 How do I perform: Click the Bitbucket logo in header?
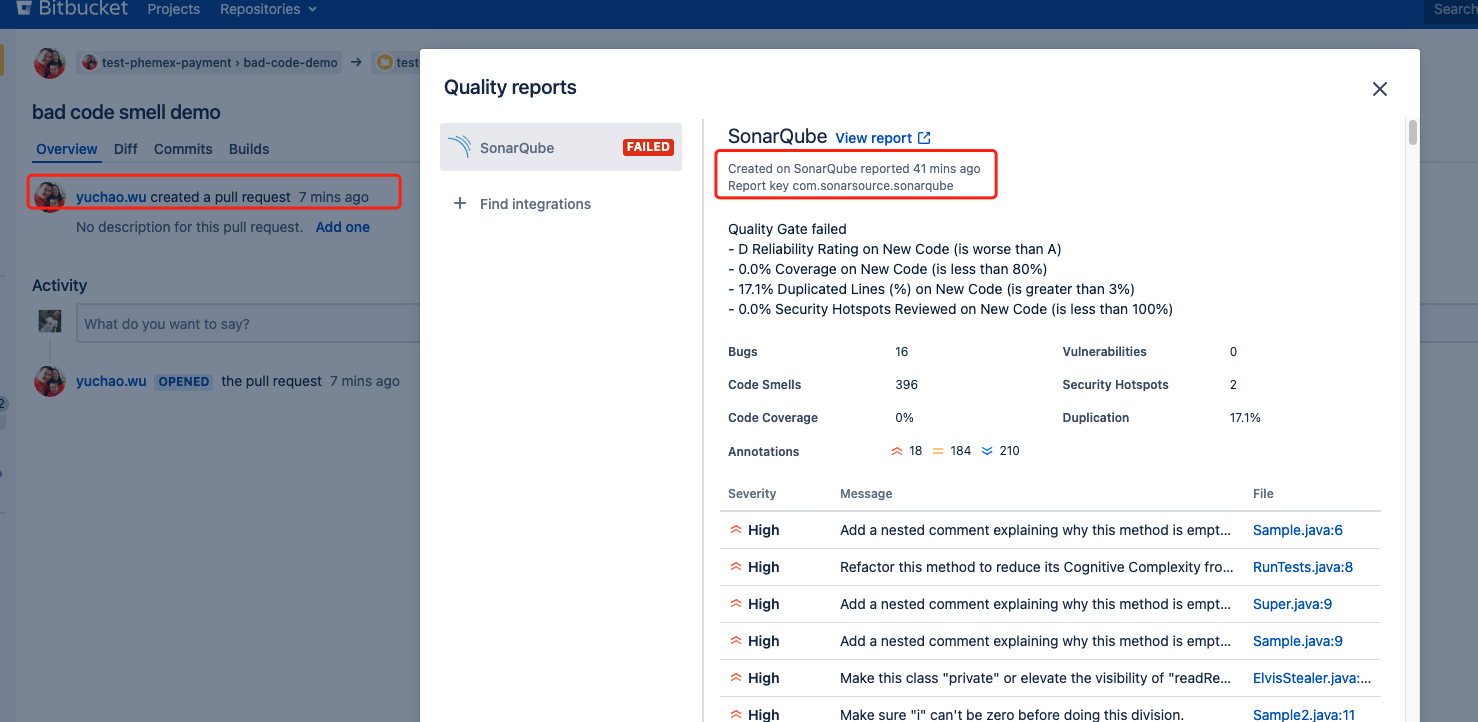point(70,9)
